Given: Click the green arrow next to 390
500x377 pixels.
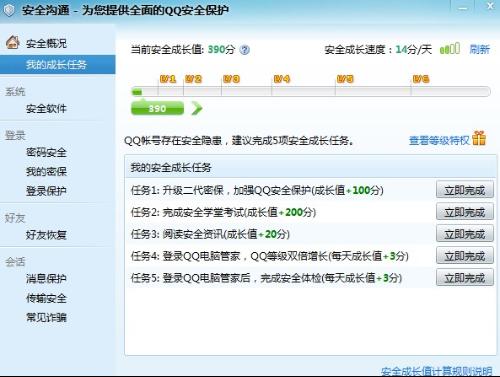Looking at the screenshot, I should coord(197,109).
